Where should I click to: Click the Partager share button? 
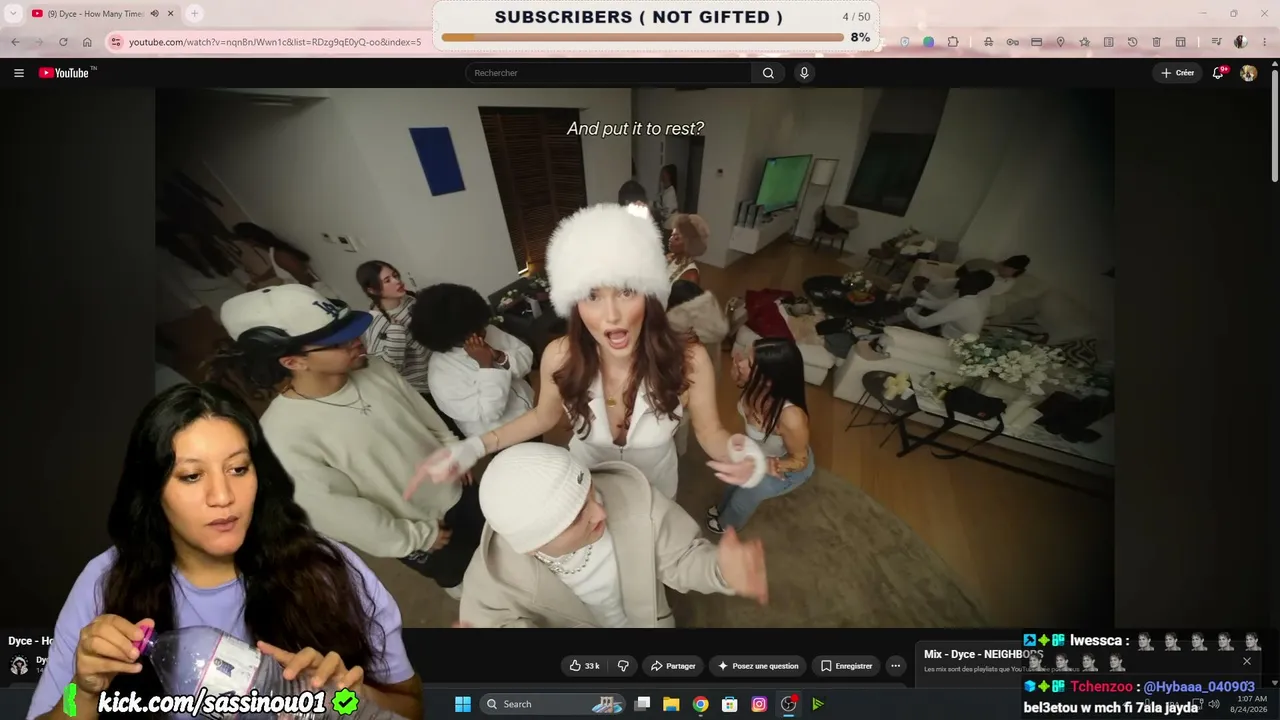[x=673, y=666]
